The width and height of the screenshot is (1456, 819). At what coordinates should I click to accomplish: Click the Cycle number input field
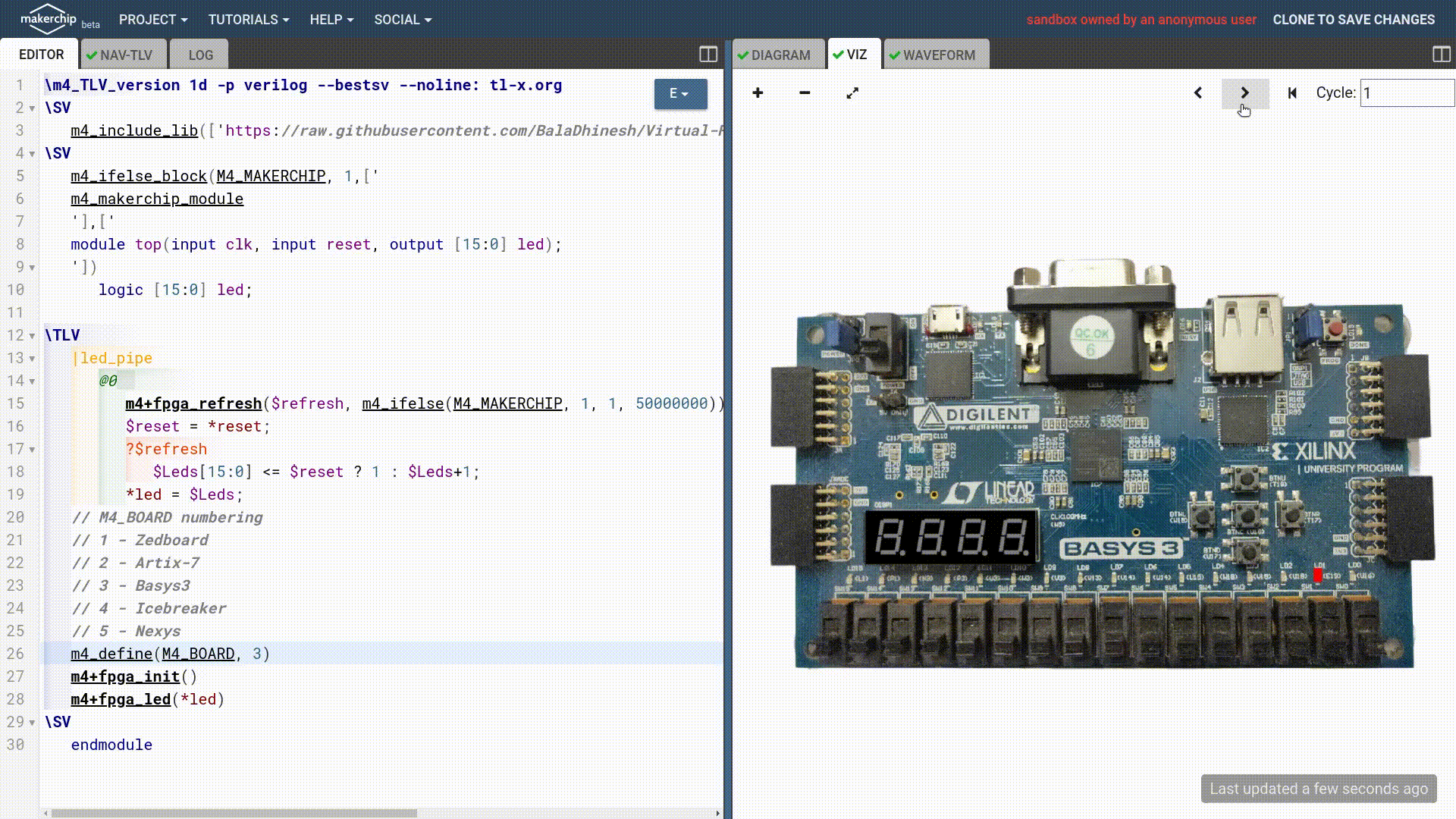(1406, 93)
